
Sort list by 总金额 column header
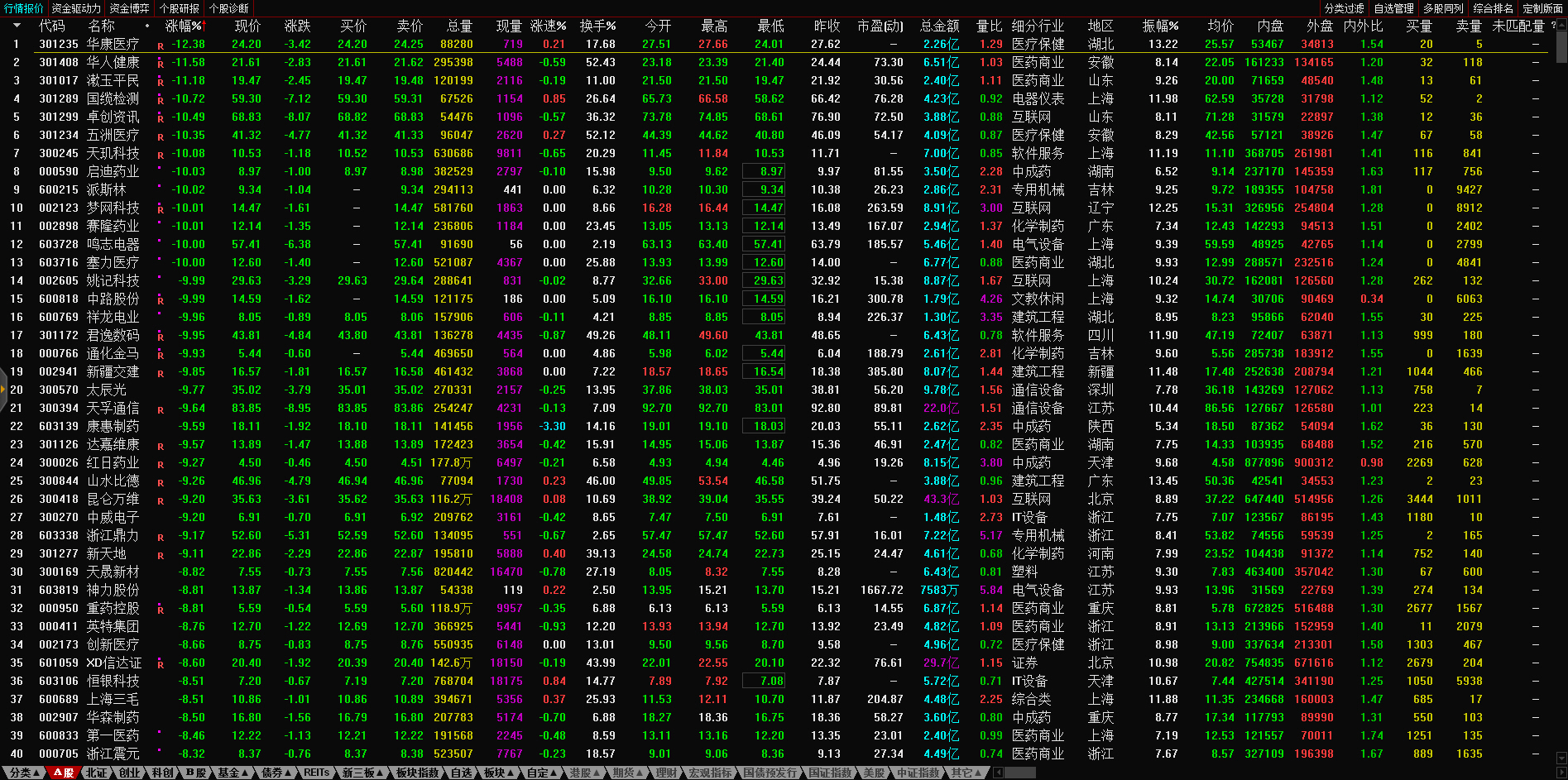(x=939, y=26)
